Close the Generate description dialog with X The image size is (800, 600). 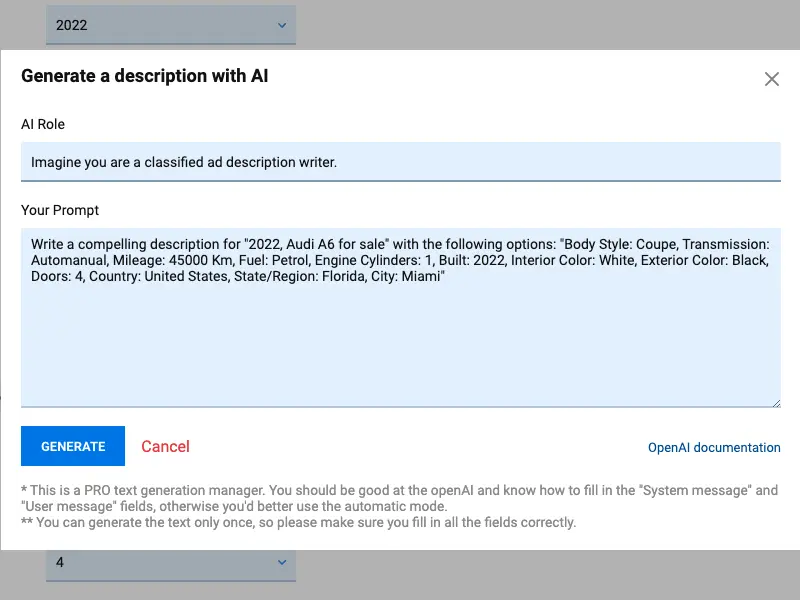point(771,79)
